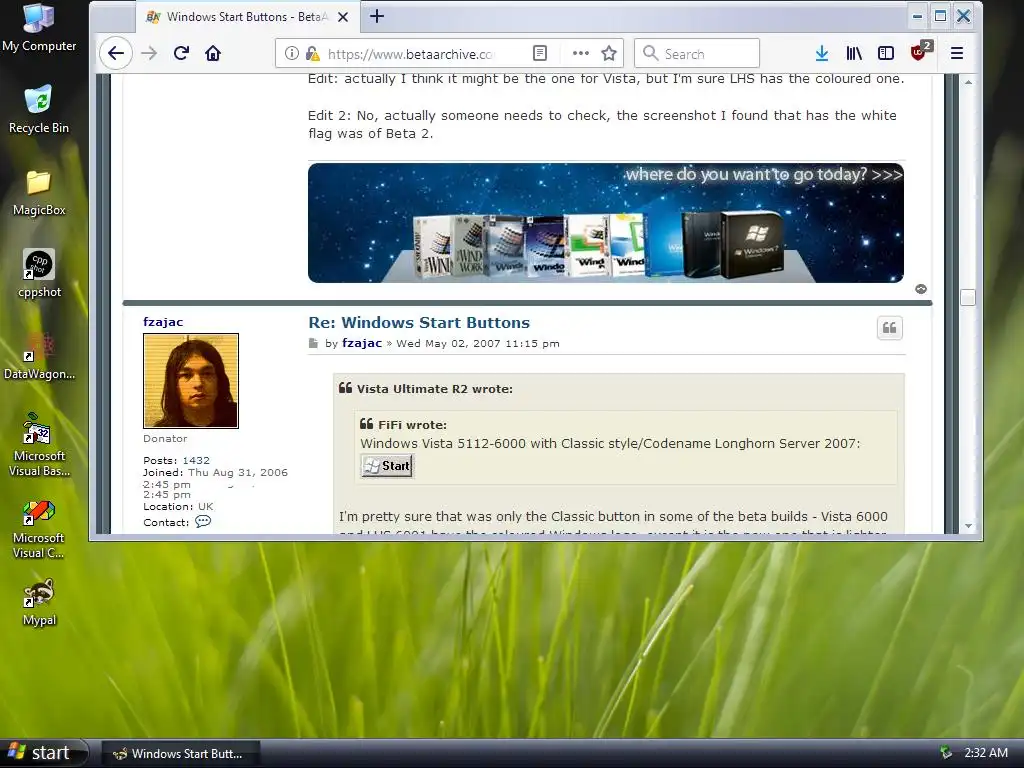Click the "Wed May 02, 2007 11:15 pm" timestamp

(x=478, y=344)
